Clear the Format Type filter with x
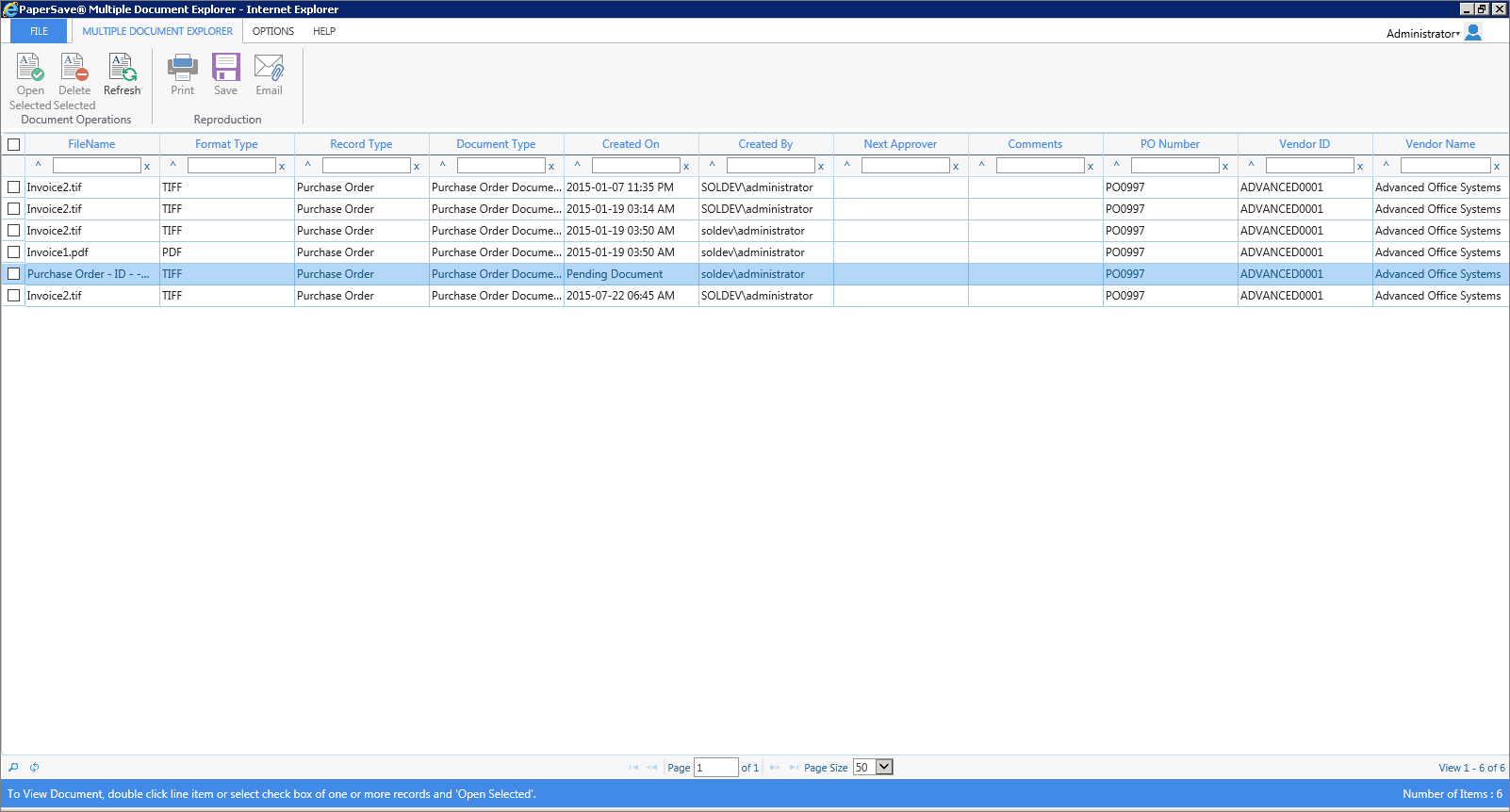Image resolution: width=1510 pixels, height=812 pixels. [282, 167]
